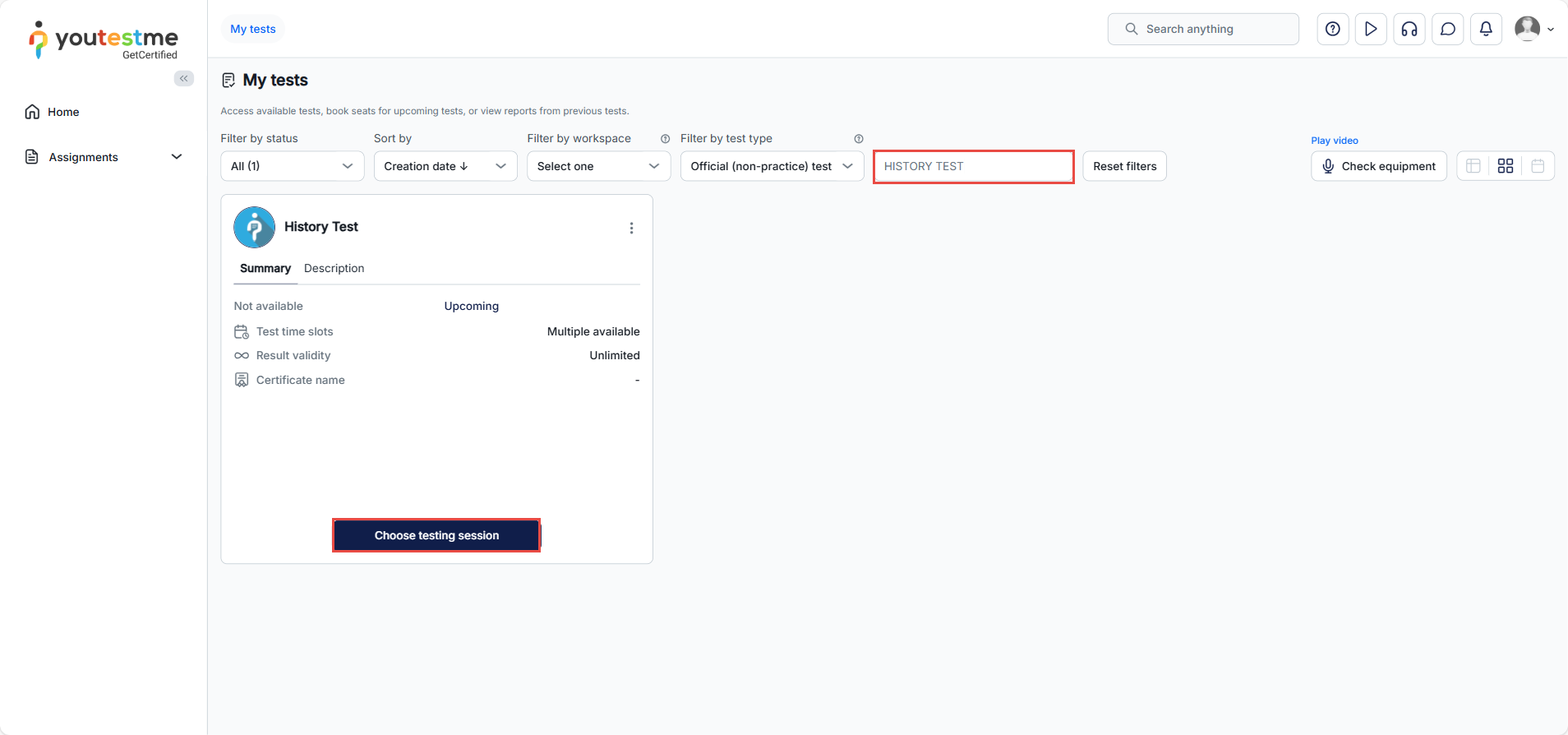
Task: Open the notifications bell
Action: [x=1485, y=29]
